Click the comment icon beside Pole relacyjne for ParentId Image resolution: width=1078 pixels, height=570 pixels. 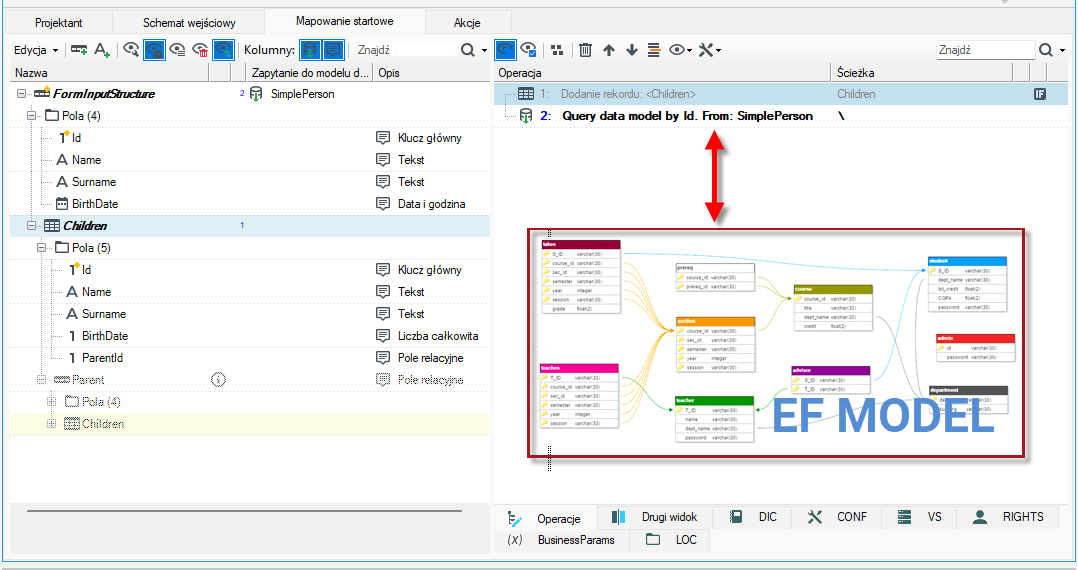[383, 358]
